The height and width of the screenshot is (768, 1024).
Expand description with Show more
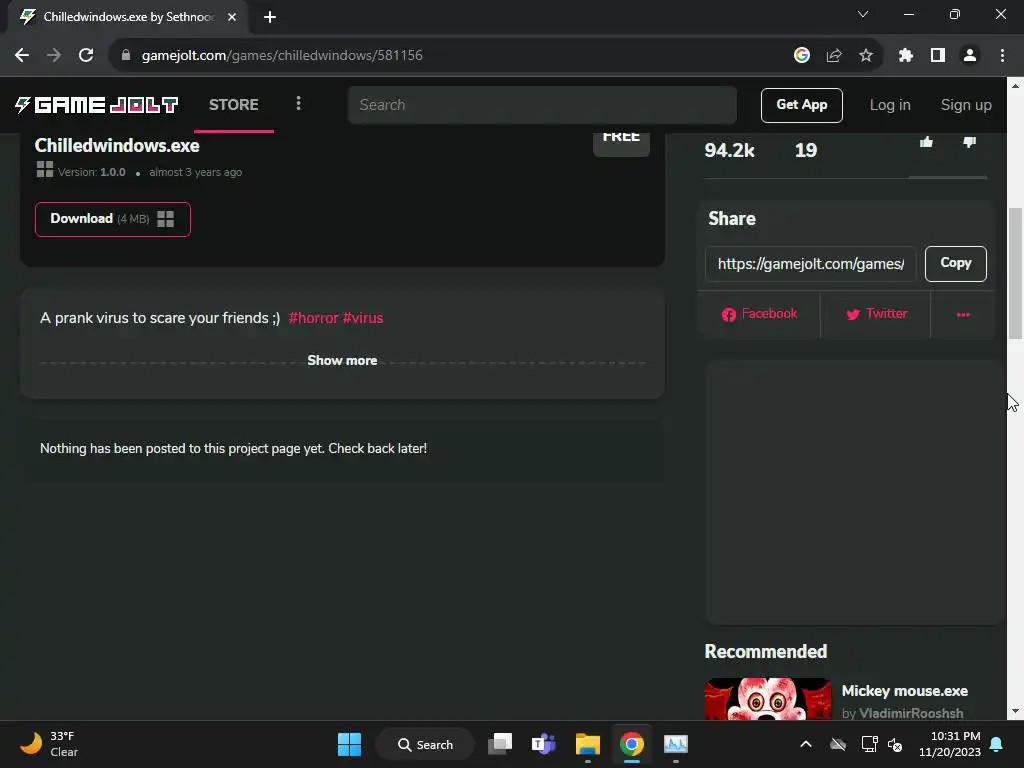[342, 360]
